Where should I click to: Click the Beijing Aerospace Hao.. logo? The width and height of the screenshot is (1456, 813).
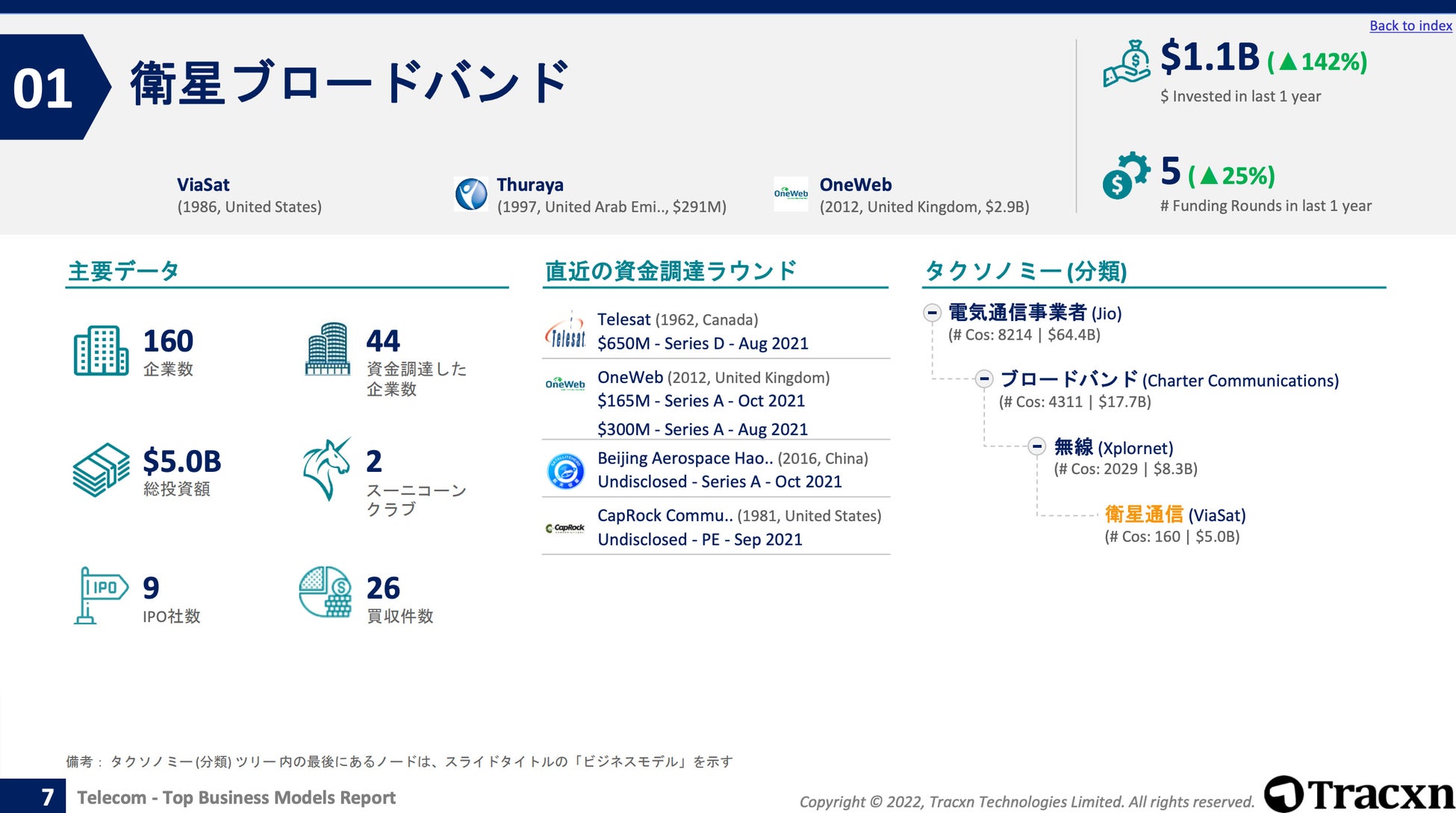565,470
